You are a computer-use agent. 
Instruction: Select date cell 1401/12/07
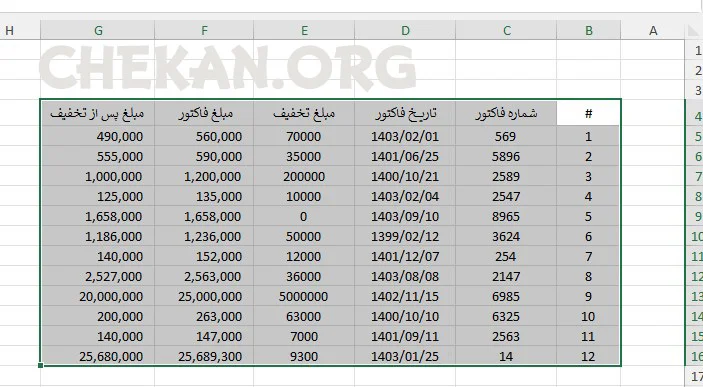click(405, 256)
